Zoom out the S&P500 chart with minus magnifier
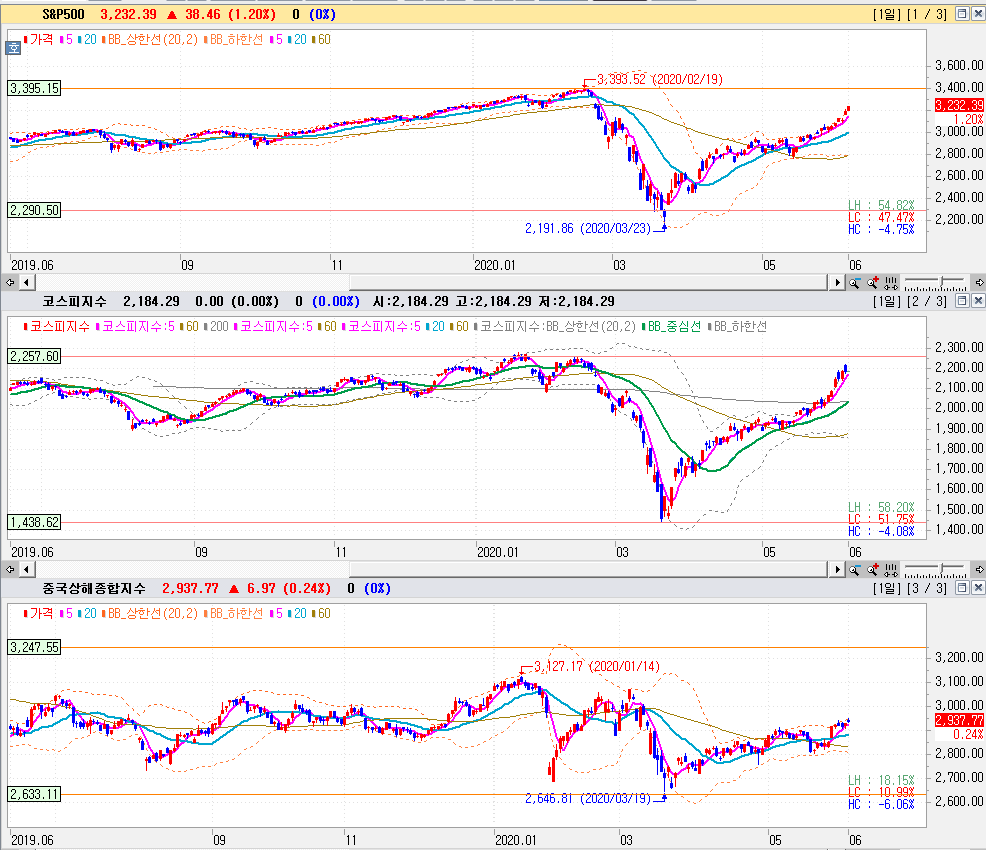The image size is (986, 850). (x=854, y=283)
